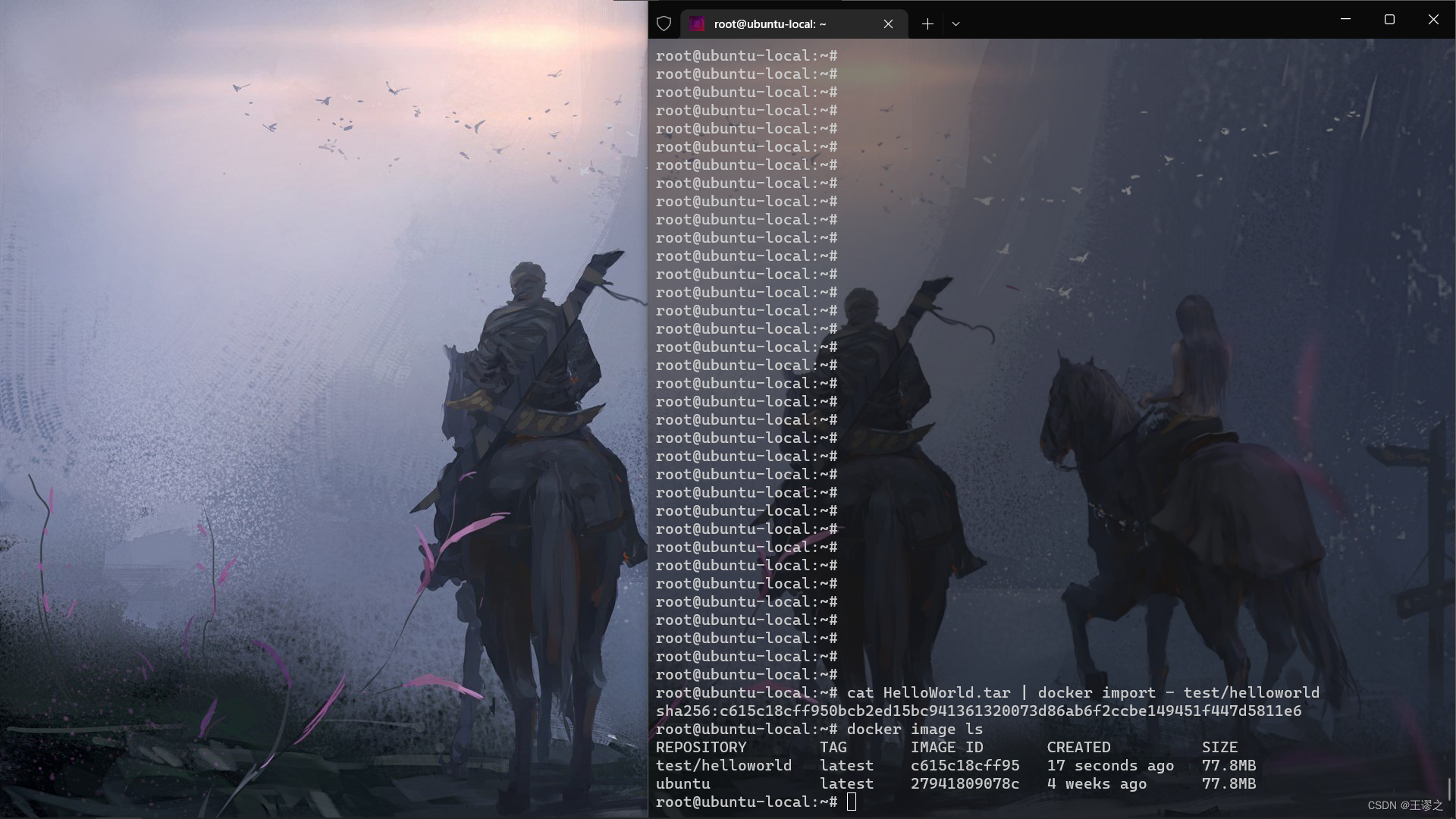Click the REPOSITORY column header
This screenshot has width=1456, height=819.
pyautogui.click(x=701, y=747)
